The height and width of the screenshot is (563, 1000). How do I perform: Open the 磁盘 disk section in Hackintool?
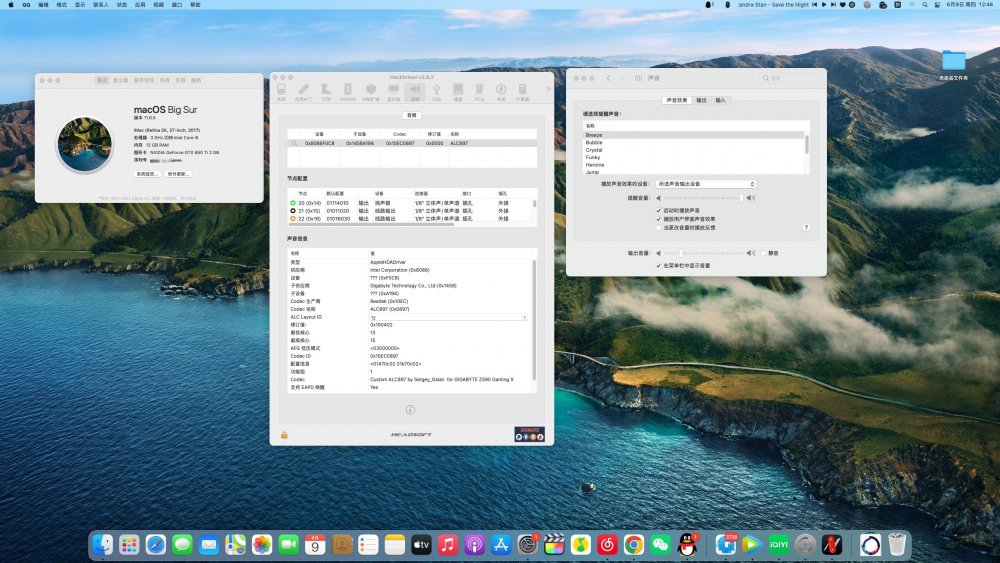pyautogui.click(x=458, y=92)
